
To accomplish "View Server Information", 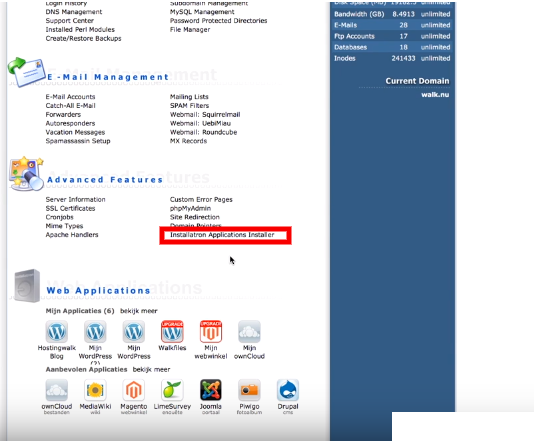I will [x=75, y=200].
